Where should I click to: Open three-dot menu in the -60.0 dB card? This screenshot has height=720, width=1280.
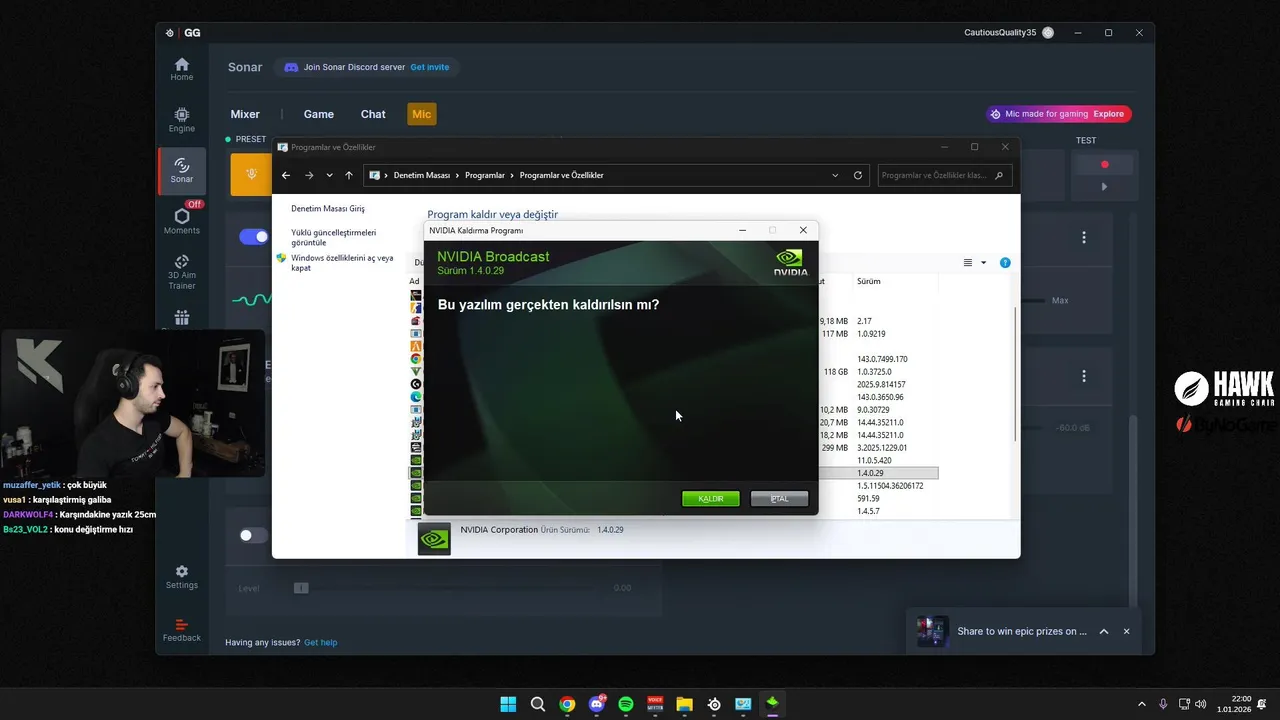(x=1084, y=376)
